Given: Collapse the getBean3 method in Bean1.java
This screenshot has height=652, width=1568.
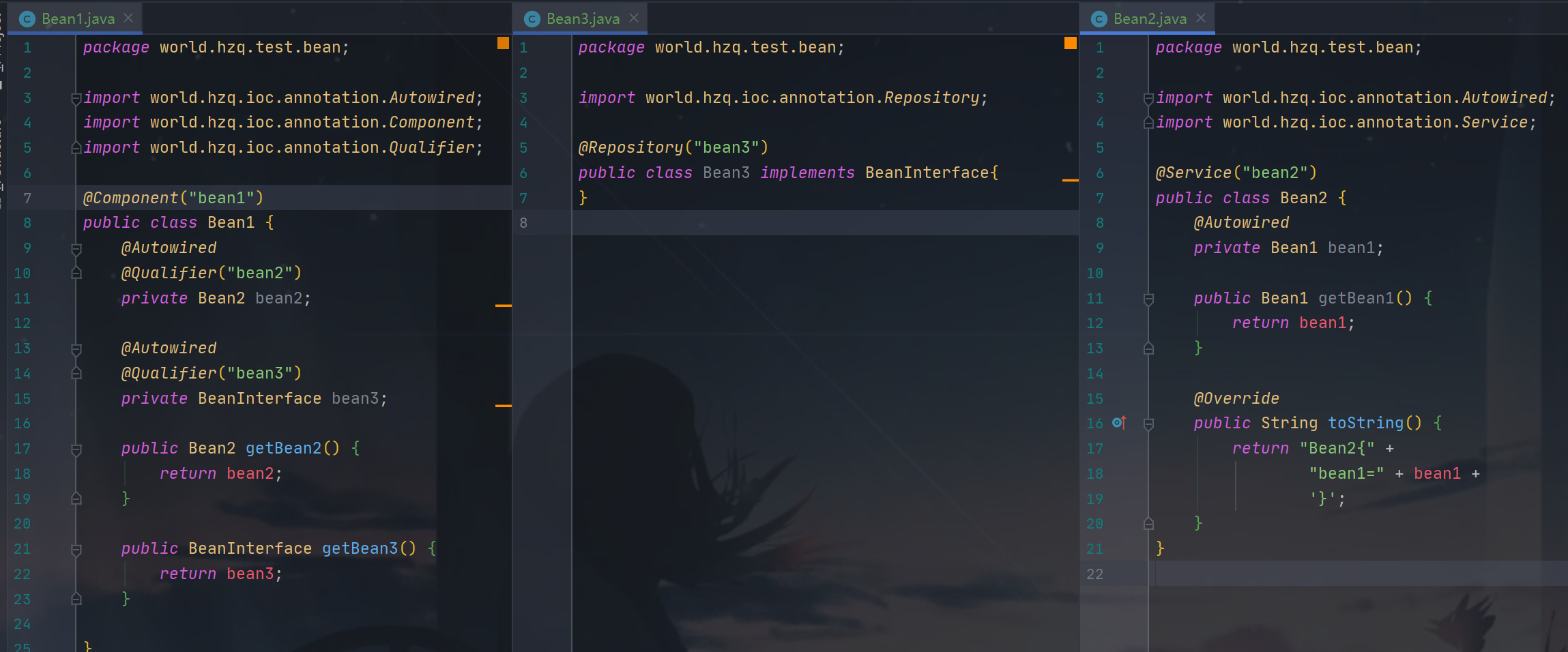Looking at the screenshot, I should pyautogui.click(x=75, y=548).
